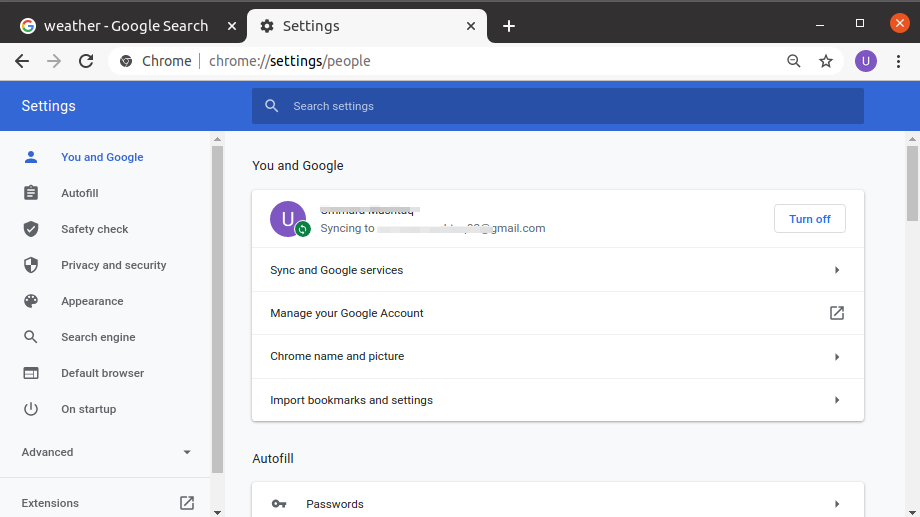
Task: Expand Import bookmarks and settings
Action: pos(837,400)
